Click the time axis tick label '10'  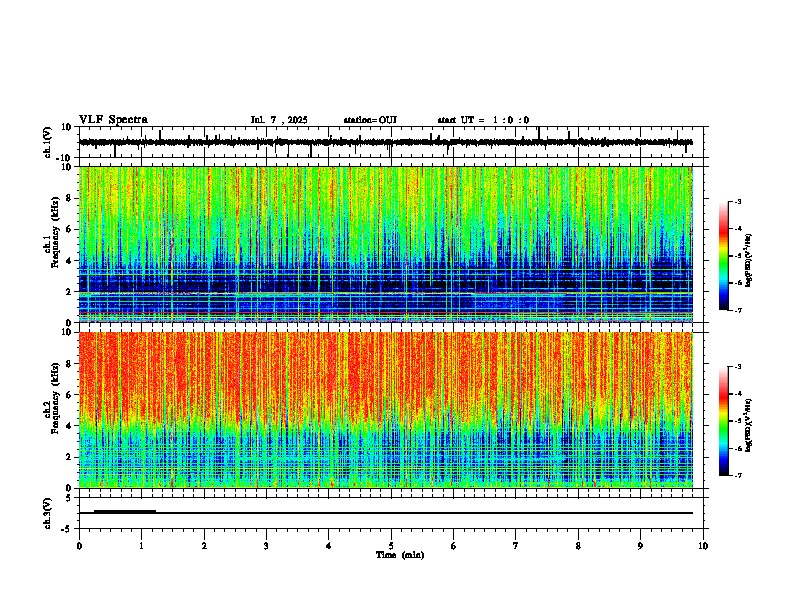[x=703, y=545]
